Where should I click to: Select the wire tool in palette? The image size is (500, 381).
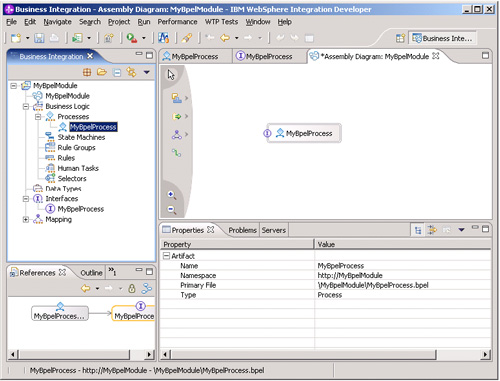click(176, 153)
